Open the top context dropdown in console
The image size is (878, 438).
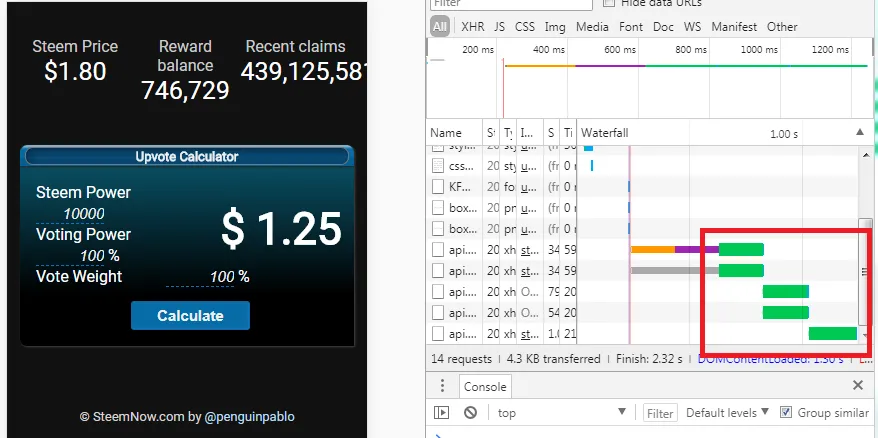tap(562, 413)
